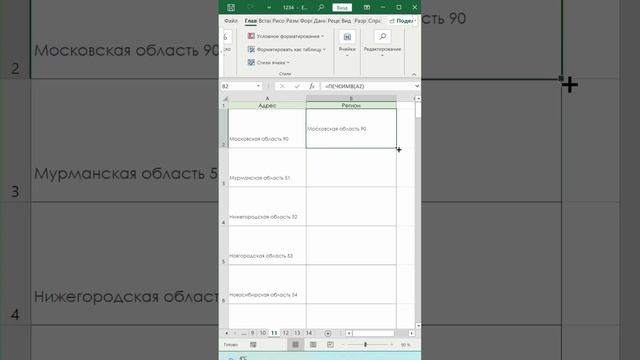Select row 5 header
The width and height of the screenshot is (640, 360).
[224, 245]
